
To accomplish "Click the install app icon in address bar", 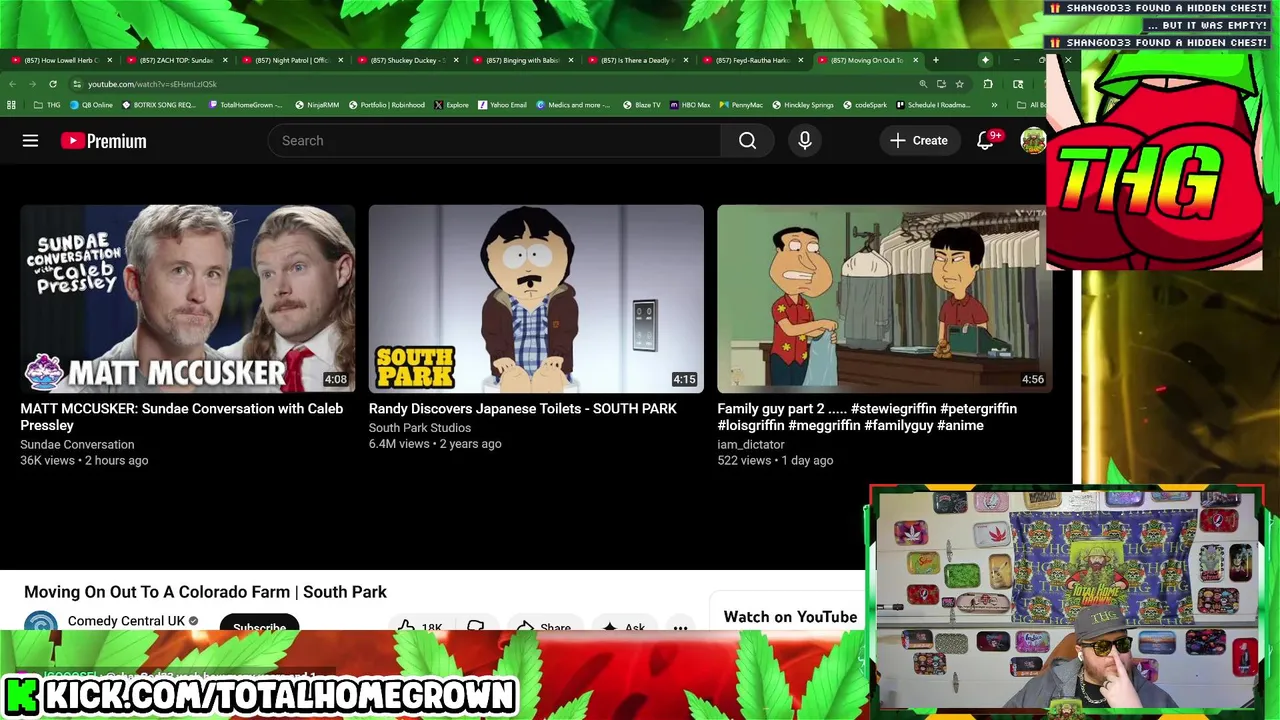I will point(941,84).
